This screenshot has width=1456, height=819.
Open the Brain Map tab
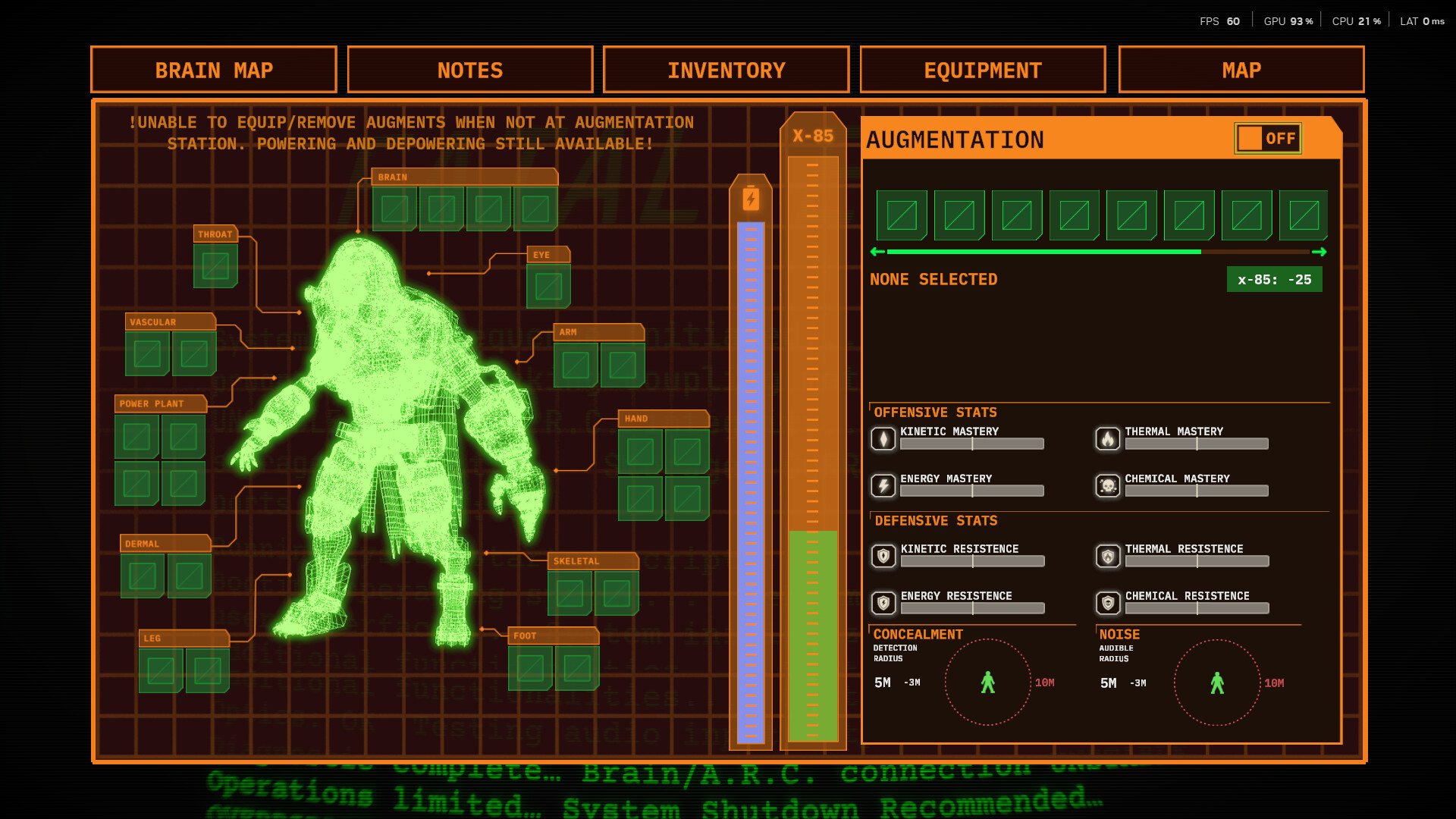[214, 70]
